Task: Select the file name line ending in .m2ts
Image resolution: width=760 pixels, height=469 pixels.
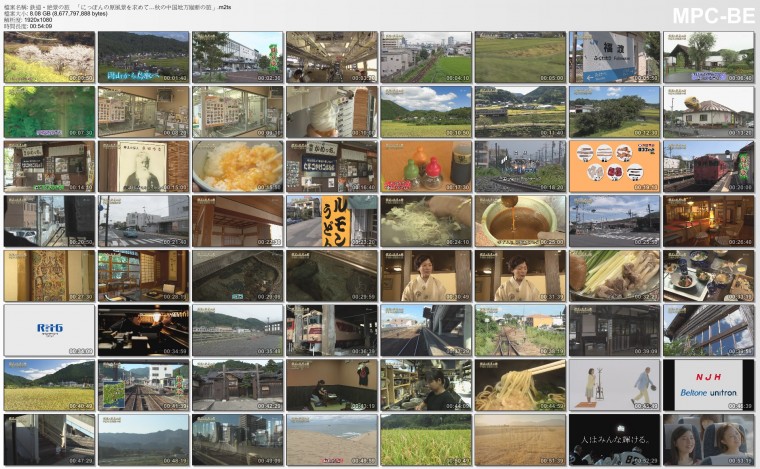Action: [x=117, y=8]
